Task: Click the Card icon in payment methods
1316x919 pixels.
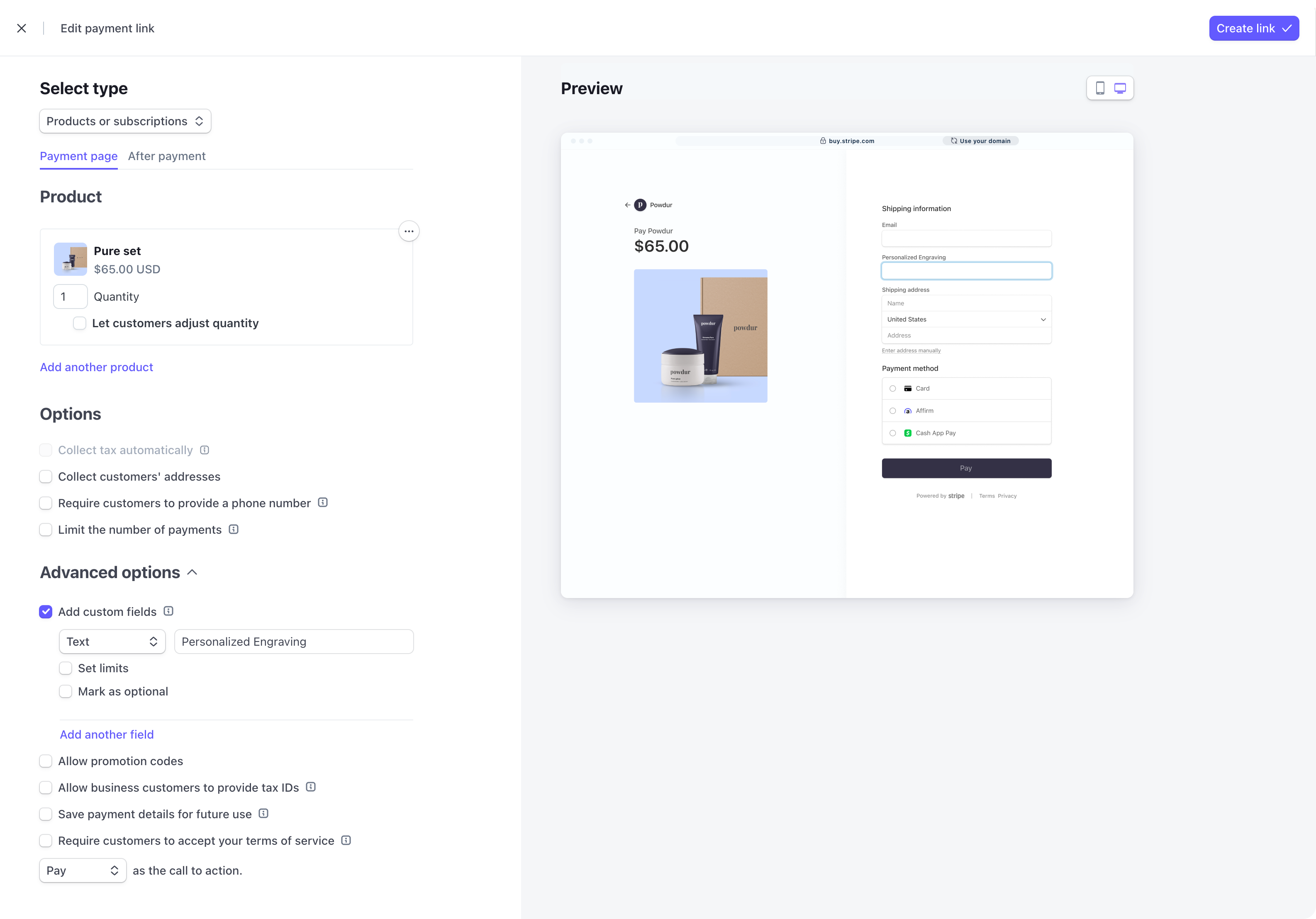Action: [908, 389]
